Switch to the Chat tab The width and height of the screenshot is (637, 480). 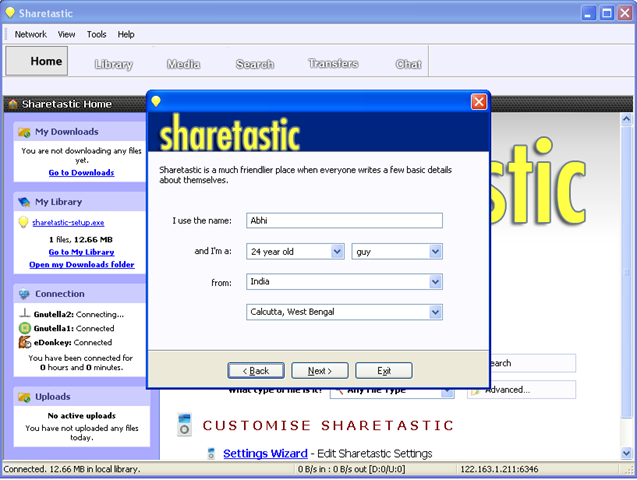408,64
